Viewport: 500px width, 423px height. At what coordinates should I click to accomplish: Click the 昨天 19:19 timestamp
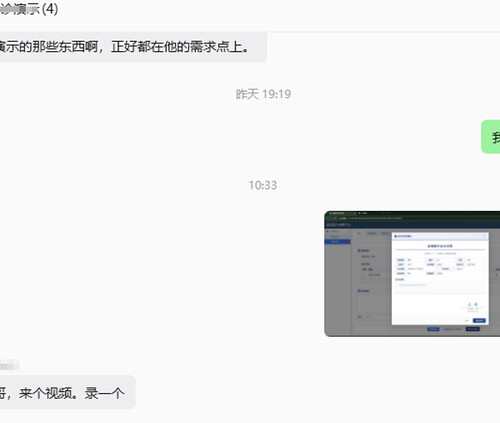[x=263, y=94]
